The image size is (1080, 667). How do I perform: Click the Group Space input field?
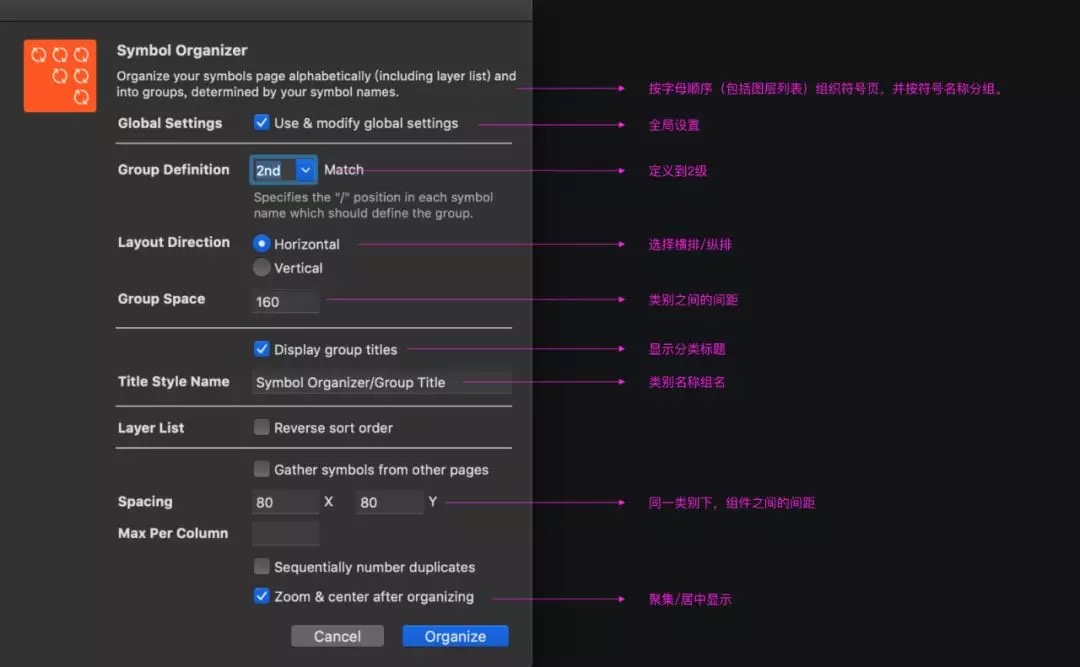tap(286, 301)
